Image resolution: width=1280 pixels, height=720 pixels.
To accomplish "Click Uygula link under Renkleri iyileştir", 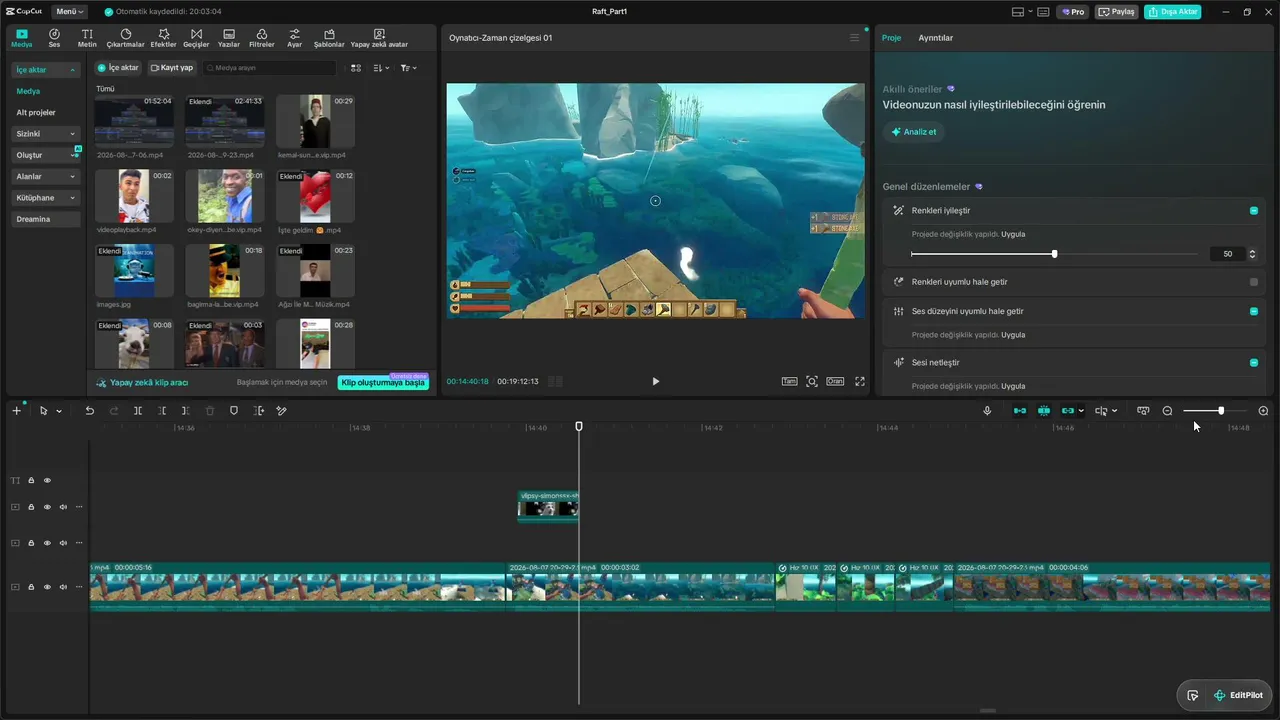I will tap(1013, 234).
